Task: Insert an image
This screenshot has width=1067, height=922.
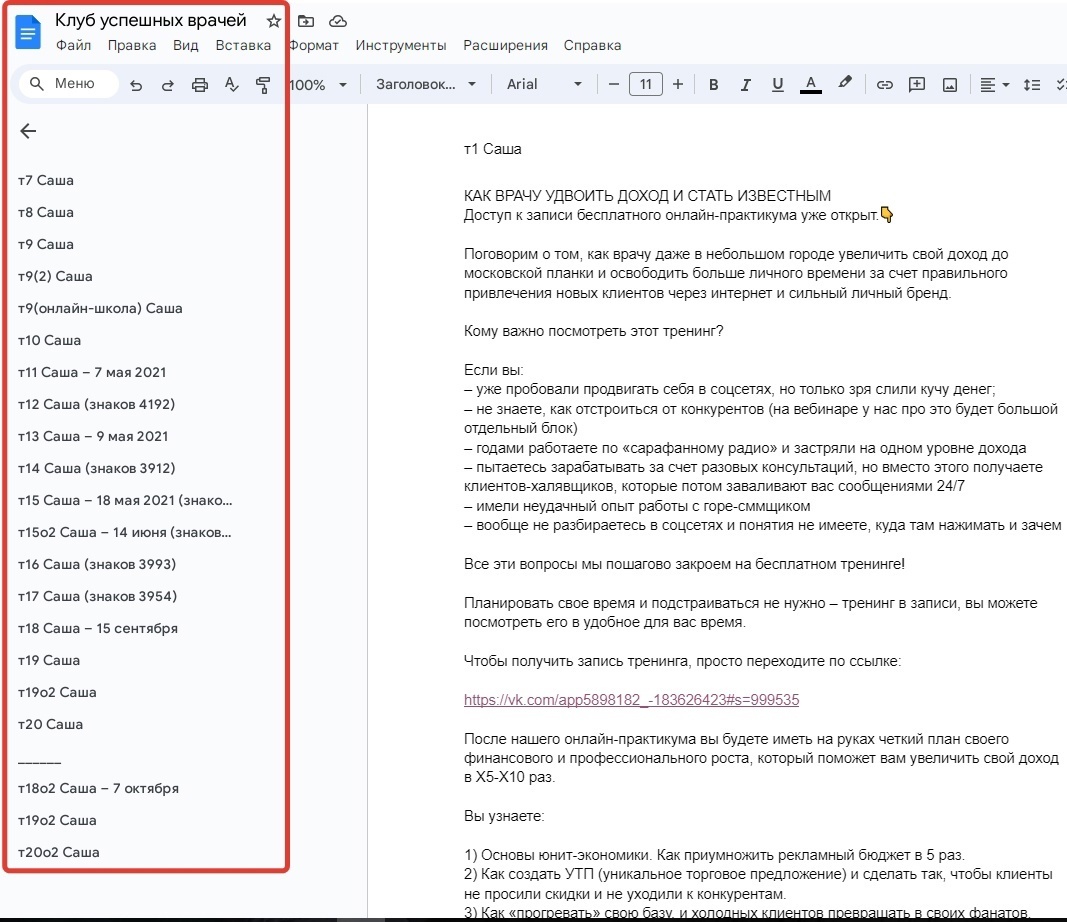Action: [x=950, y=84]
